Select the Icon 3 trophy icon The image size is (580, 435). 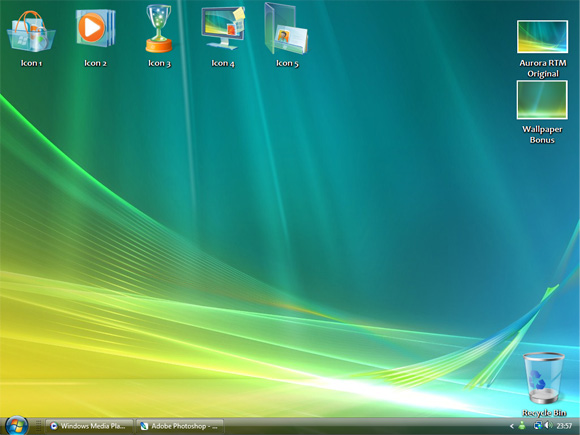159,28
